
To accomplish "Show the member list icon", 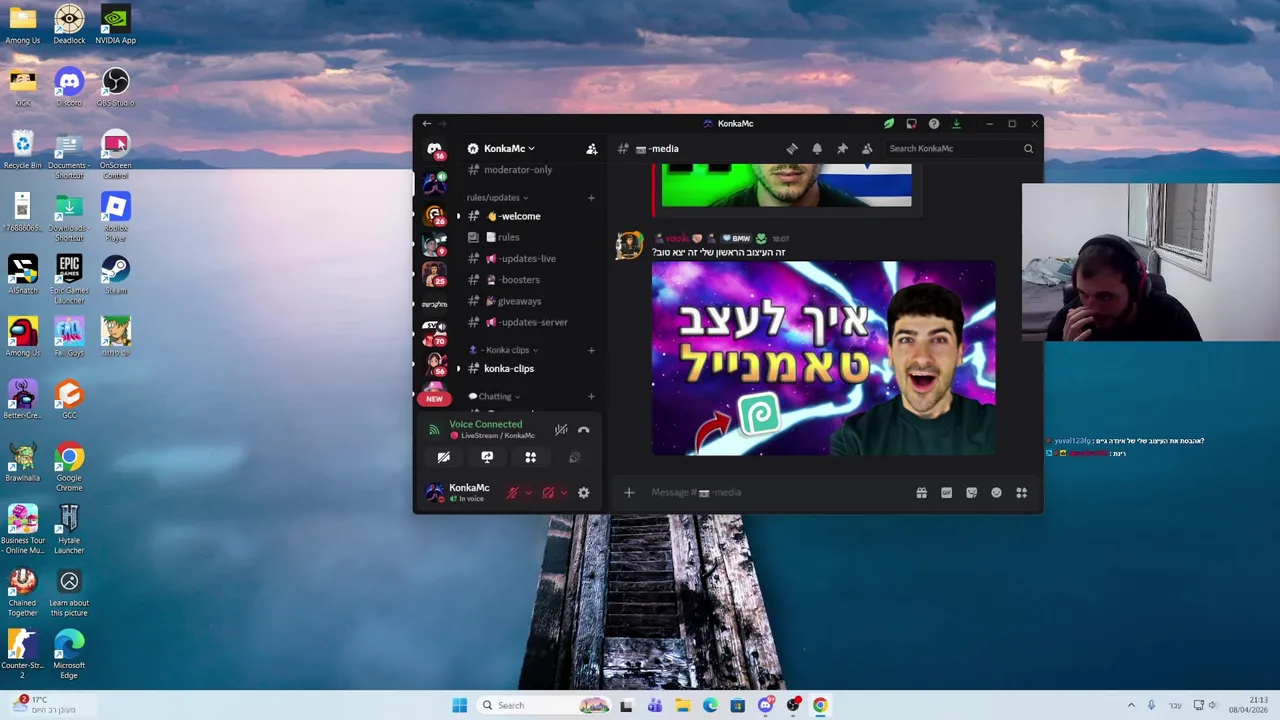I will pos(867,148).
